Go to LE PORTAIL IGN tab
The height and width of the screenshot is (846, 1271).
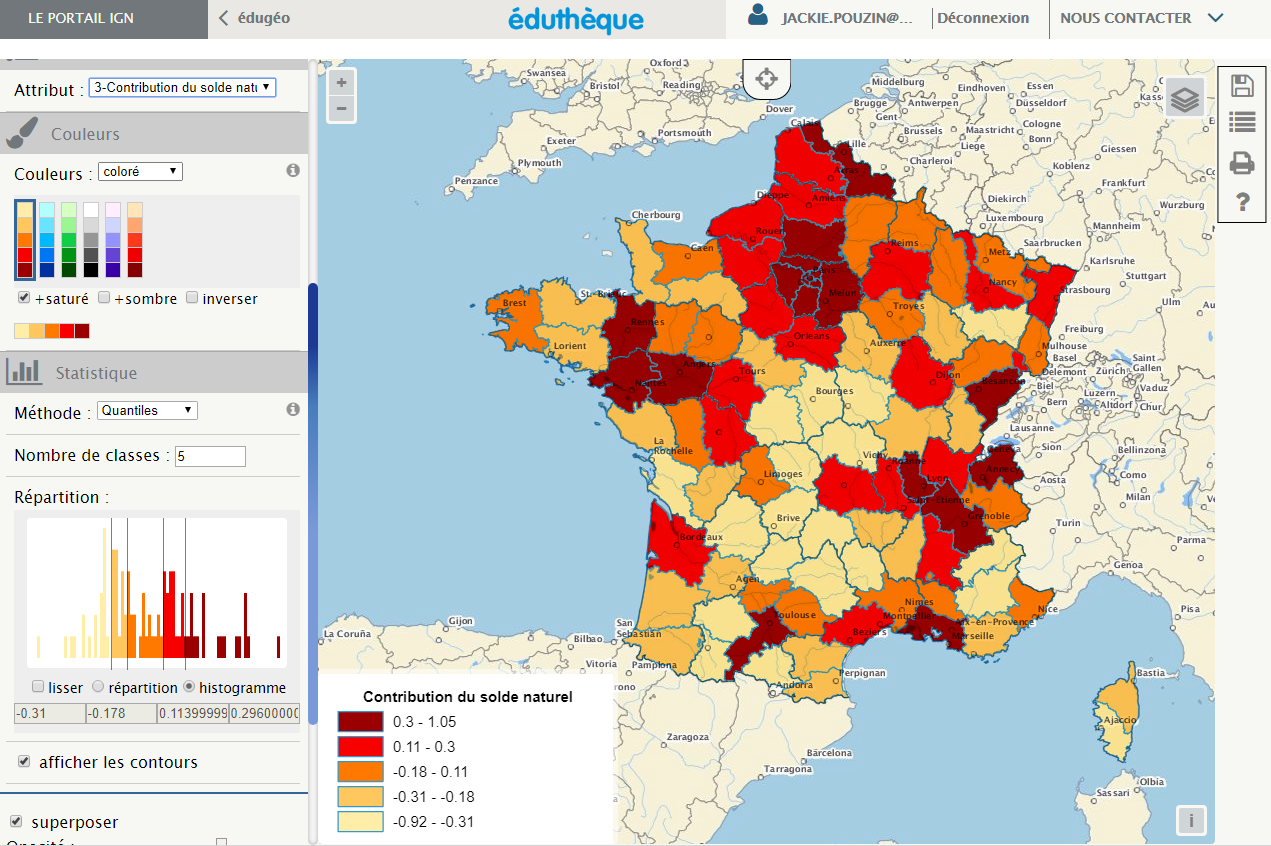tap(81, 18)
